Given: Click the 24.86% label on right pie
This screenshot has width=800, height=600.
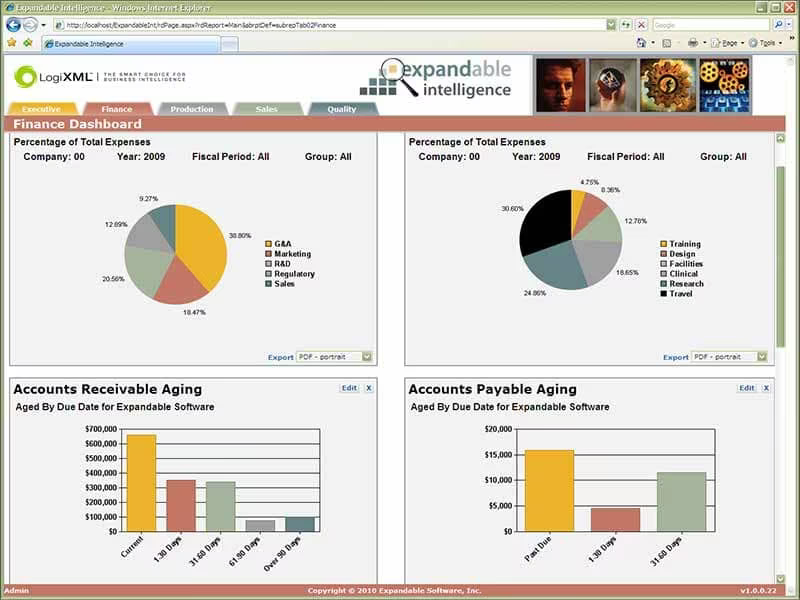Looking at the screenshot, I should point(535,293).
